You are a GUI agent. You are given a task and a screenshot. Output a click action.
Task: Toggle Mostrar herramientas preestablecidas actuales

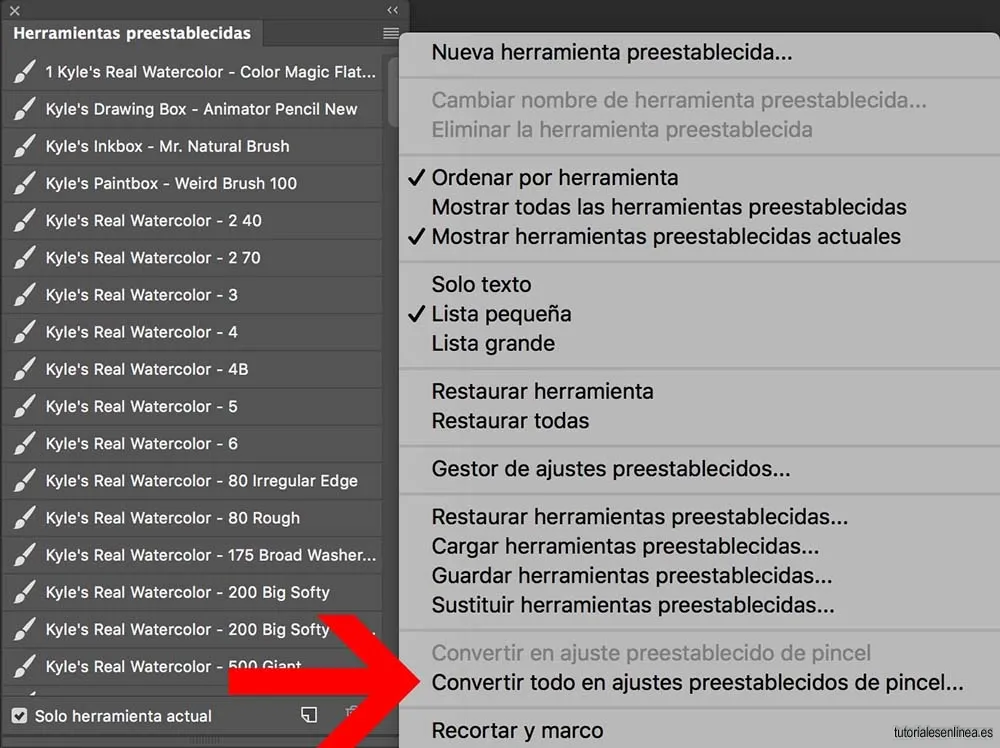(x=666, y=237)
